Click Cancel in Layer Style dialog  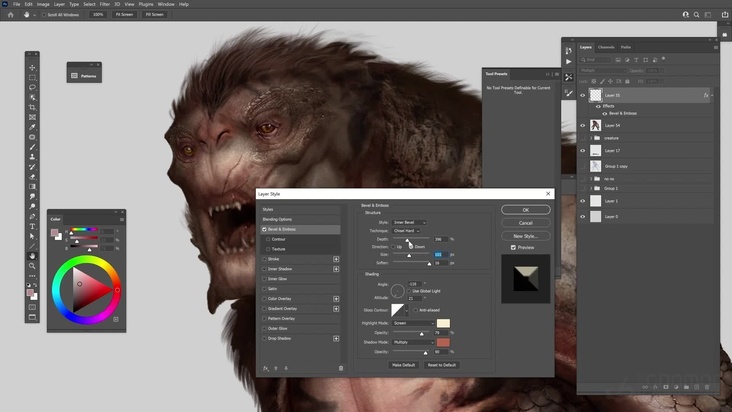coord(526,223)
